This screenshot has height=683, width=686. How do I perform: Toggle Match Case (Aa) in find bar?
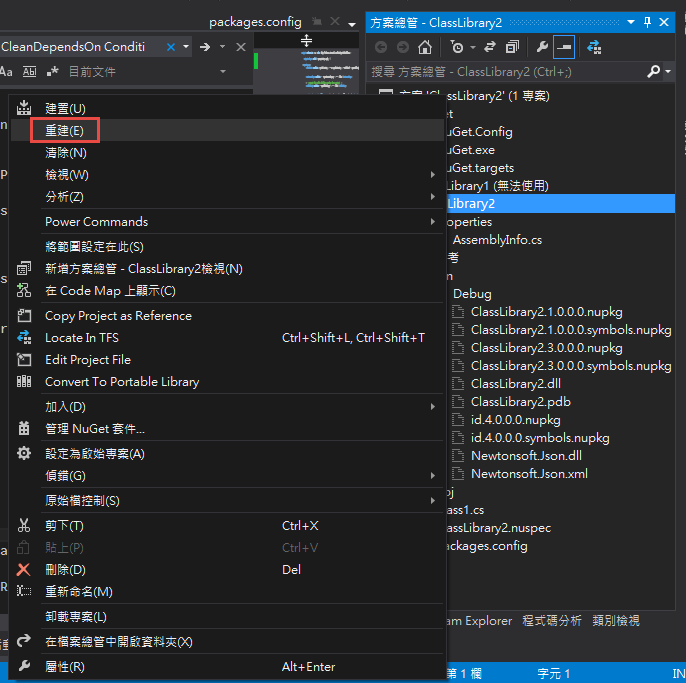[x=6, y=71]
